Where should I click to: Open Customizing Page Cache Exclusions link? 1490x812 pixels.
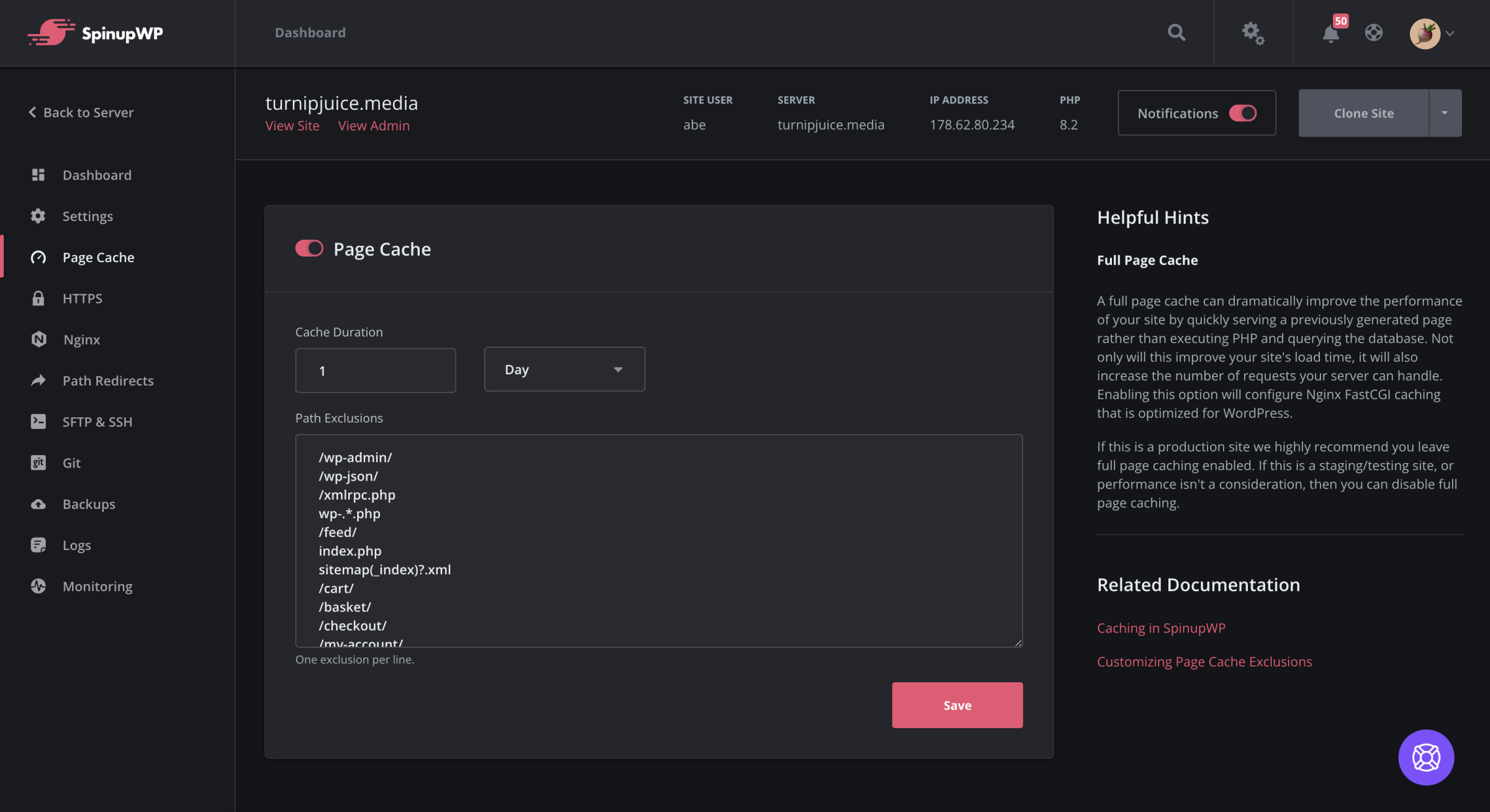(1204, 661)
